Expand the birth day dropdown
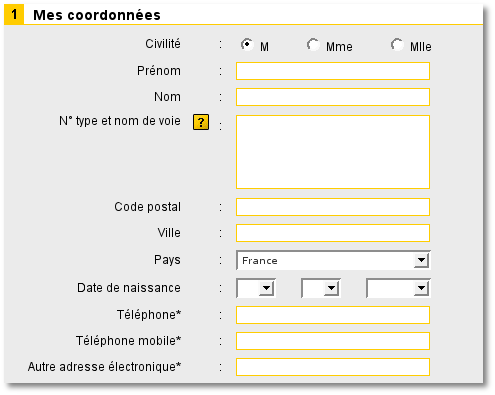This screenshot has height=395, width=495. [x=256, y=288]
